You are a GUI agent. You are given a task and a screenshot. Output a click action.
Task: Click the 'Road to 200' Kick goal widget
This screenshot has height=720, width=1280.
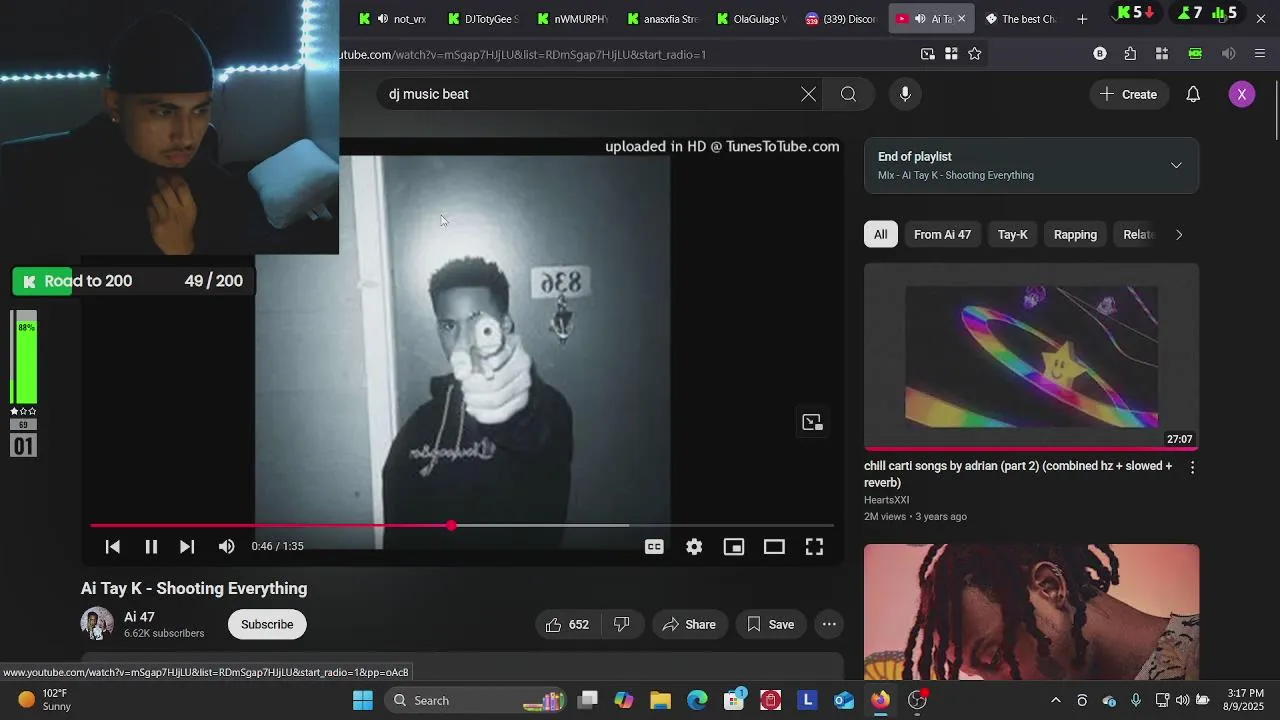(132, 281)
